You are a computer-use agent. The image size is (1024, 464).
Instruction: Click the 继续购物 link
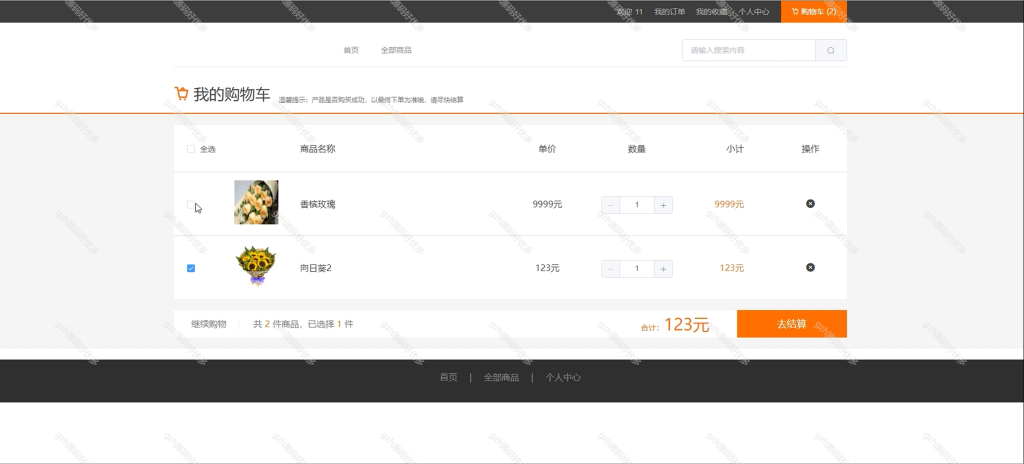pyautogui.click(x=209, y=323)
